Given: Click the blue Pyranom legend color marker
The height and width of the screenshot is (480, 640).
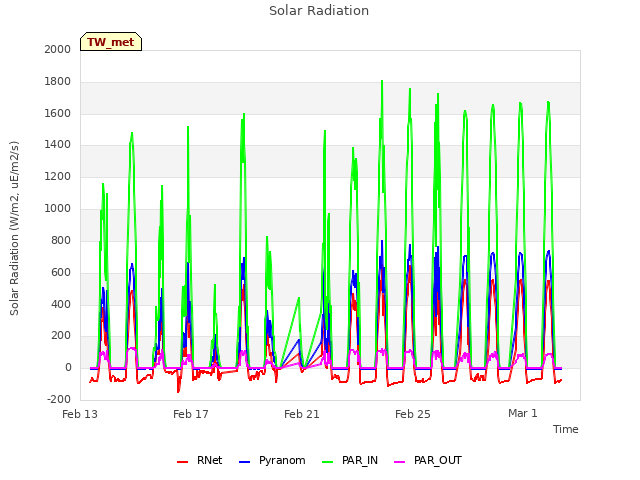Looking at the screenshot, I should pyautogui.click(x=244, y=462).
